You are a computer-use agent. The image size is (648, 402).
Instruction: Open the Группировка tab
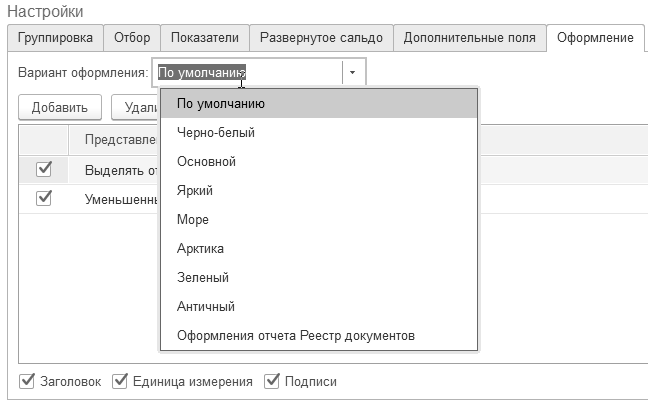point(55,38)
